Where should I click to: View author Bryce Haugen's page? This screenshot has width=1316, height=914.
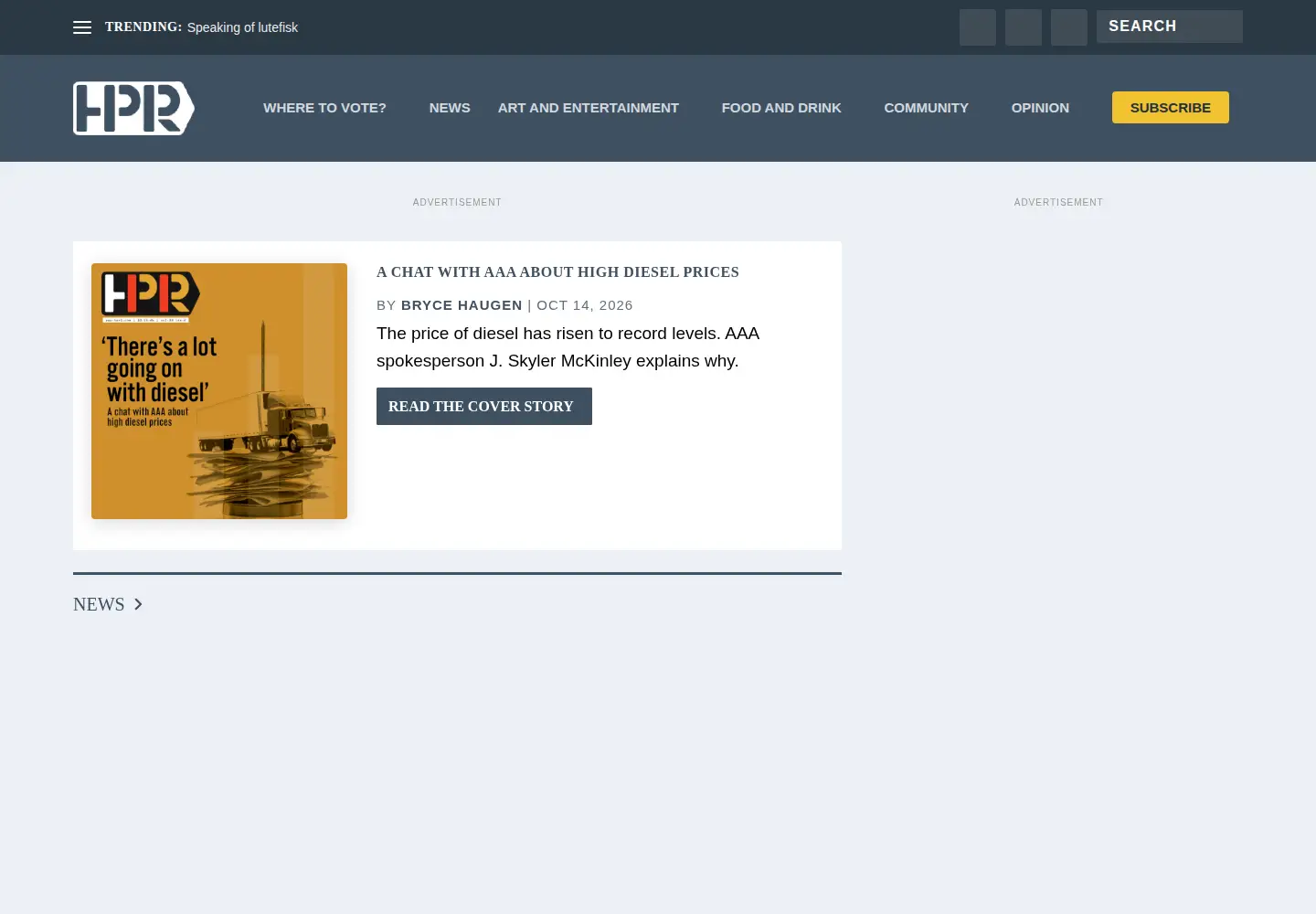click(462, 305)
